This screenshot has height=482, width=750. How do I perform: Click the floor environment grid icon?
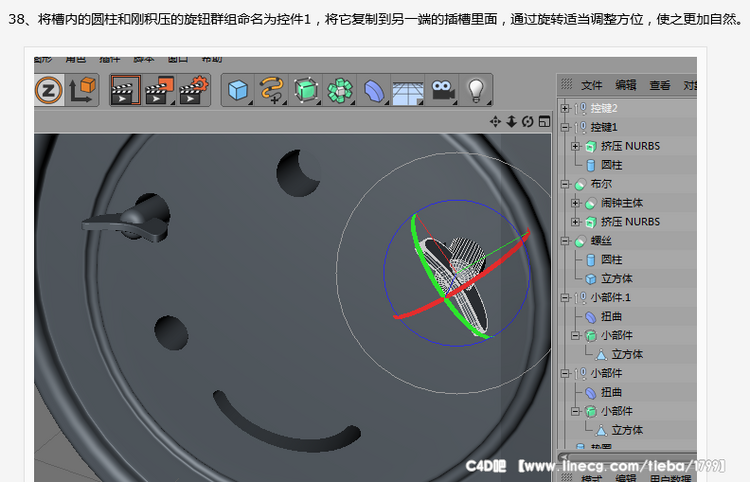point(408,92)
